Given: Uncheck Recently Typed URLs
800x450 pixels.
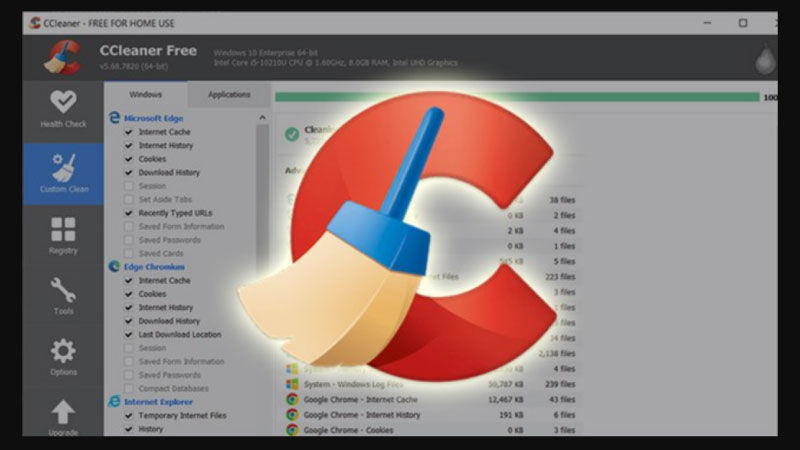Looking at the screenshot, I should tap(129, 213).
